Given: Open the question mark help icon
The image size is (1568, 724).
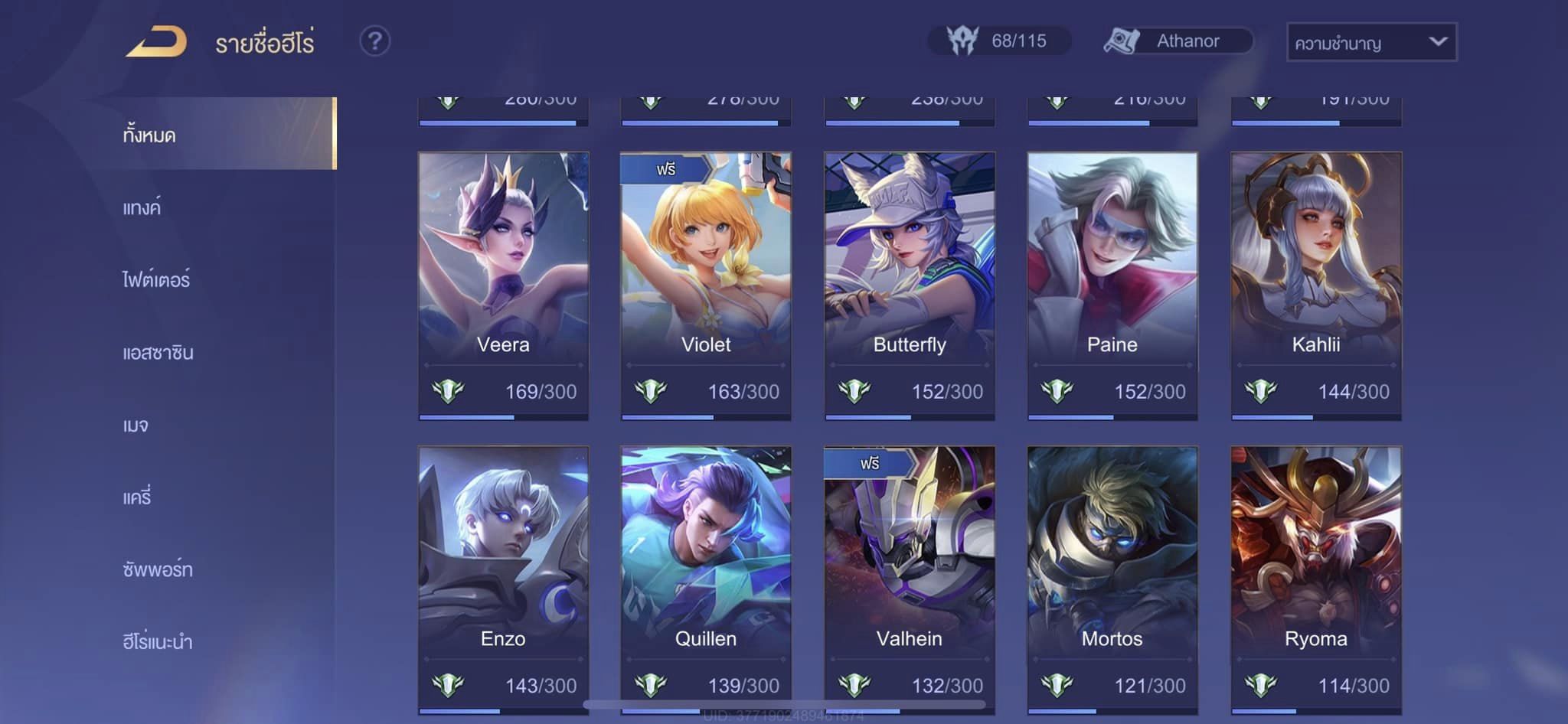Looking at the screenshot, I should coord(375,41).
